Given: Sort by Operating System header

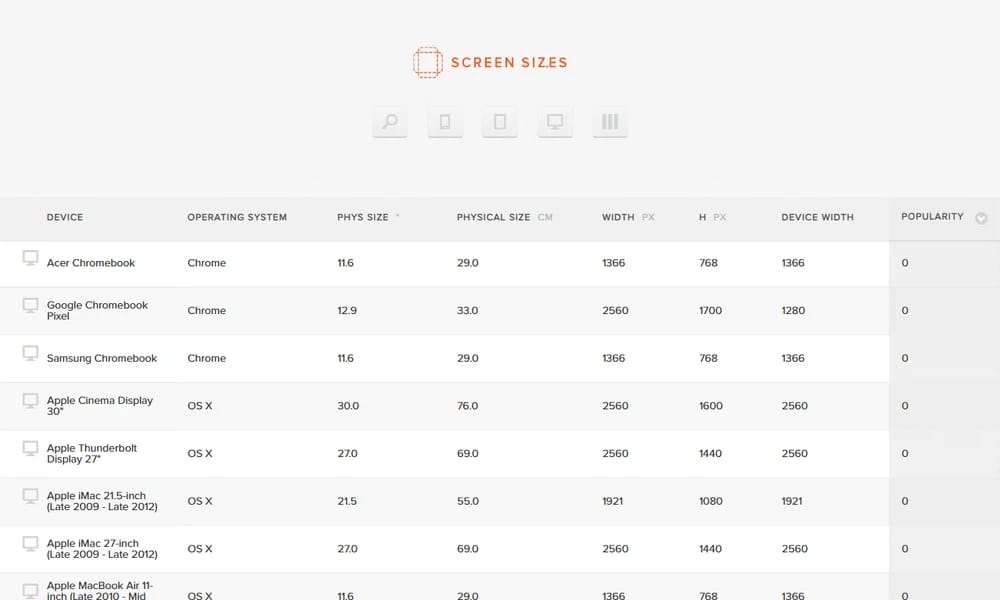Looking at the screenshot, I should coord(237,217).
